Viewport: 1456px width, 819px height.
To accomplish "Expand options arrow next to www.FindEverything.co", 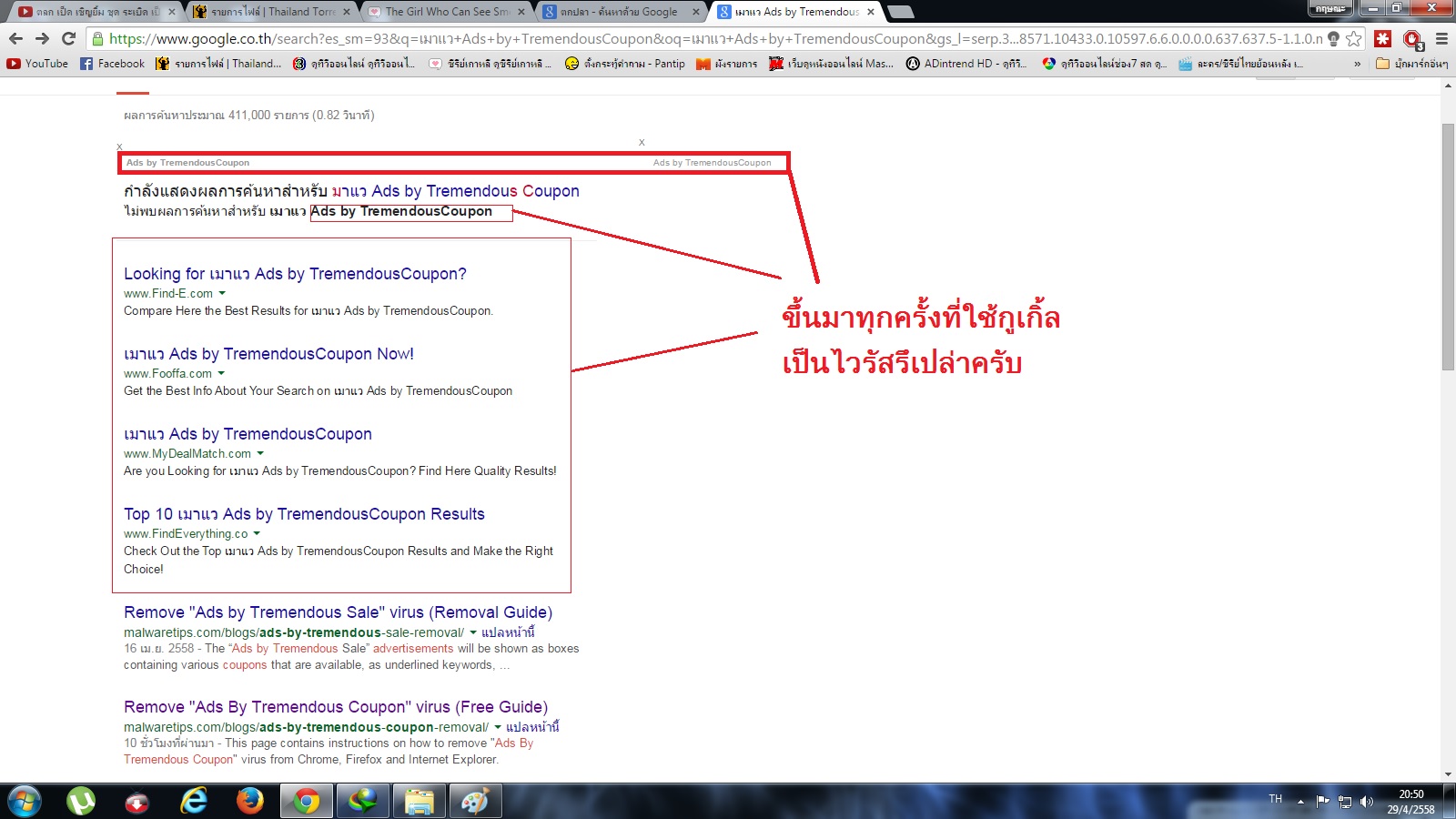I will [257, 534].
